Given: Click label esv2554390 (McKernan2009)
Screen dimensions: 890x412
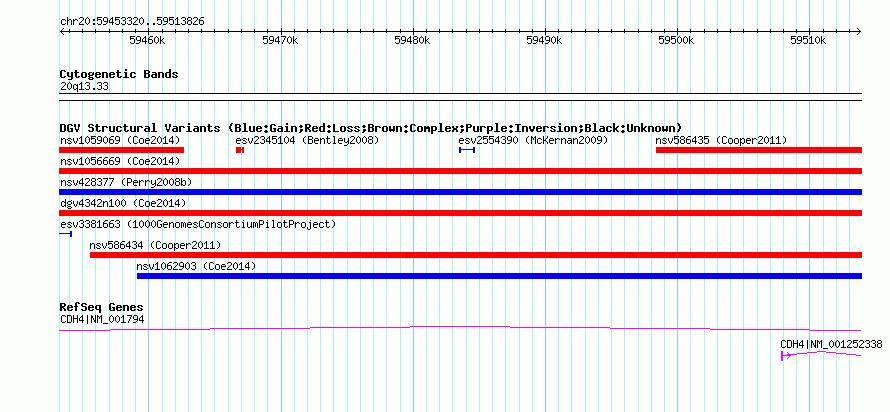Looking at the screenshot, I should point(533,140).
